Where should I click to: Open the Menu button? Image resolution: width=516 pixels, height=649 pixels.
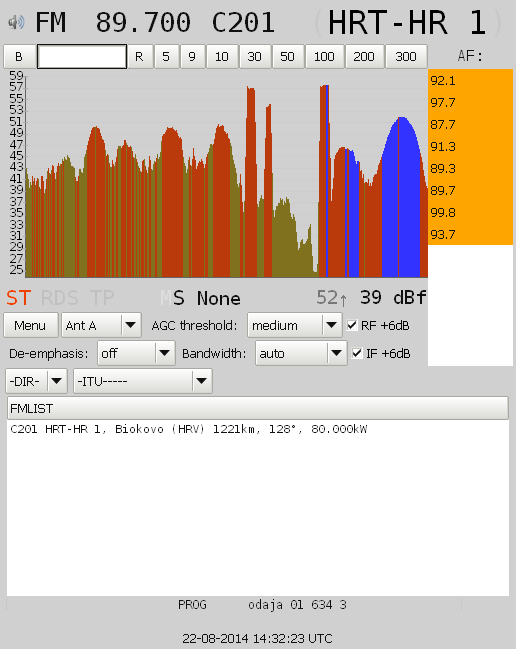30,325
